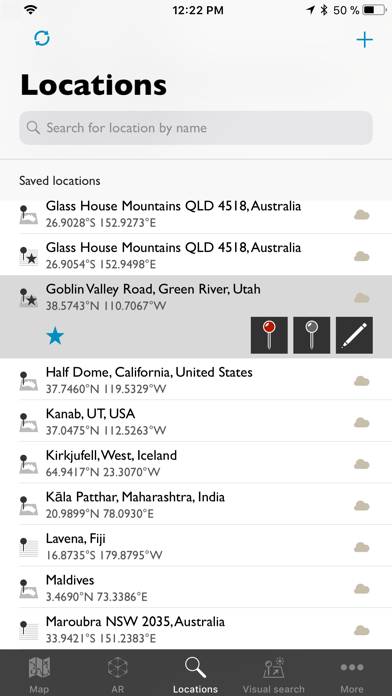Toggle the blue favorite star
Image resolution: width=392 pixels, height=696 pixels.
click(55, 336)
